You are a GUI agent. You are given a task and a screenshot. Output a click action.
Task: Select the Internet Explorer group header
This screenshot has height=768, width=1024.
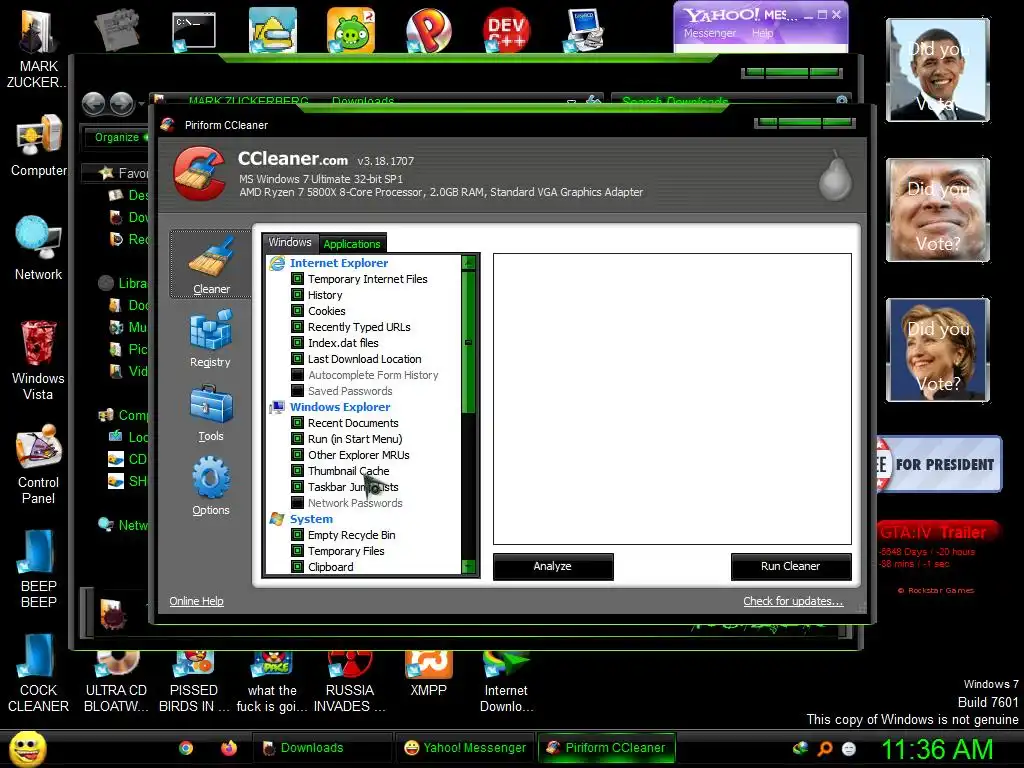click(x=338, y=263)
